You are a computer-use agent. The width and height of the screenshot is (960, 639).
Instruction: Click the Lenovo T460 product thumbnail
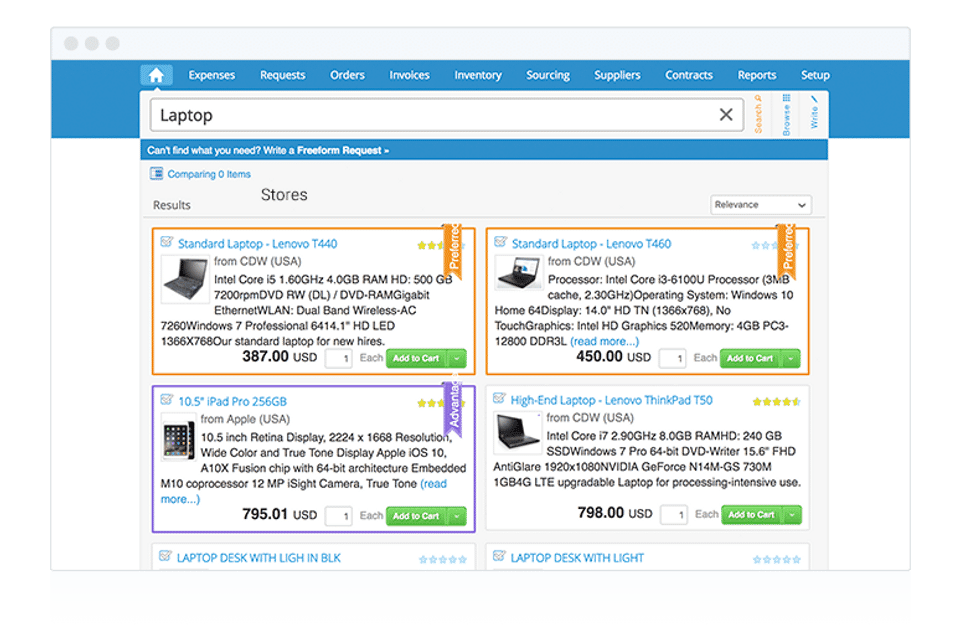pos(518,272)
